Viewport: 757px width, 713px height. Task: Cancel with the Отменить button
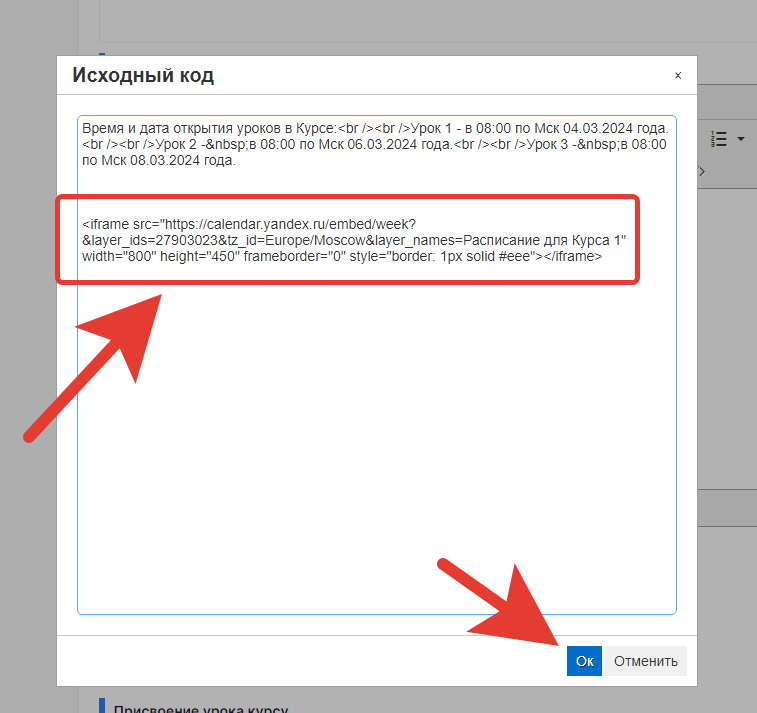[645, 660]
